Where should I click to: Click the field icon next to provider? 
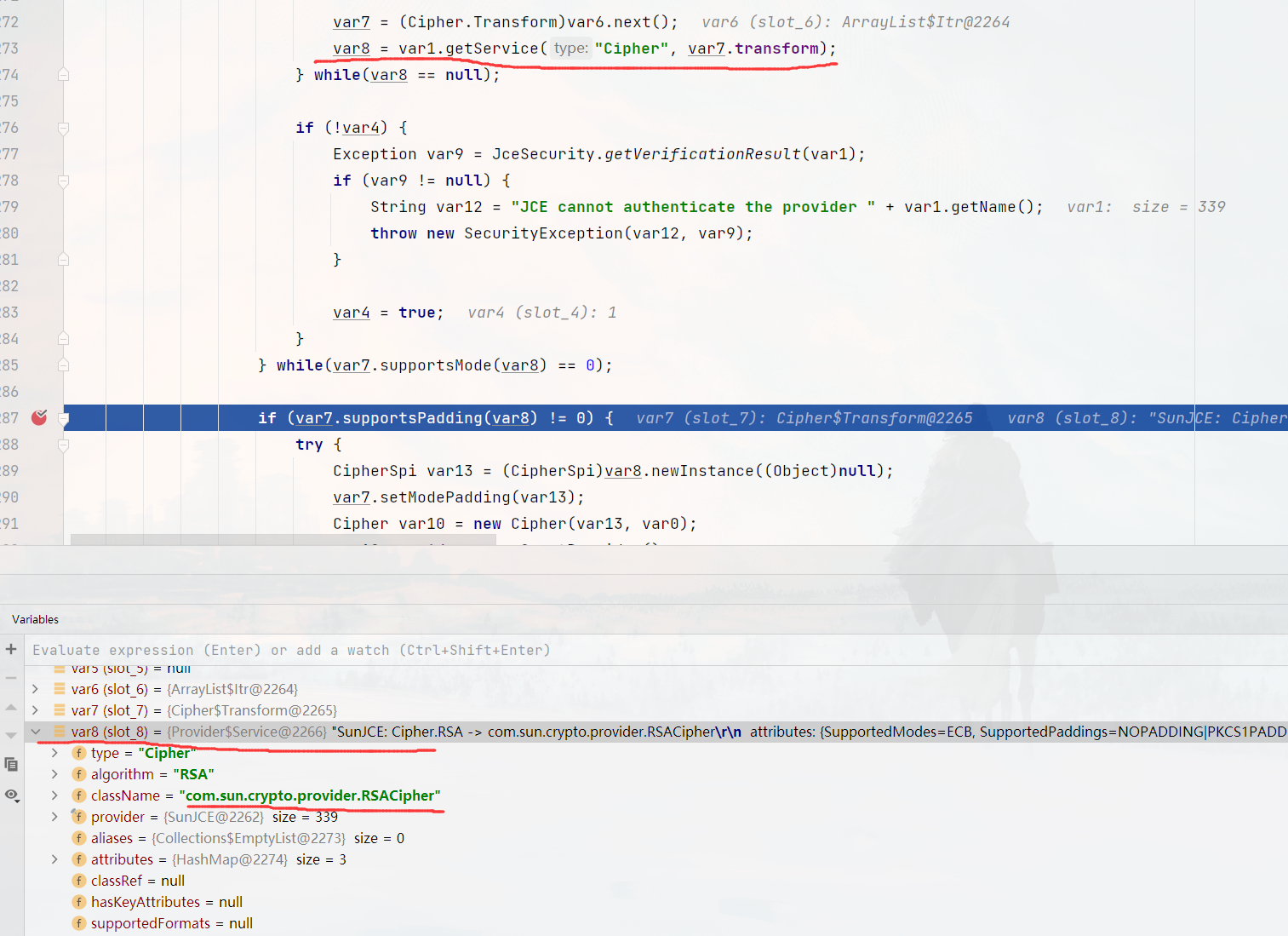79,817
